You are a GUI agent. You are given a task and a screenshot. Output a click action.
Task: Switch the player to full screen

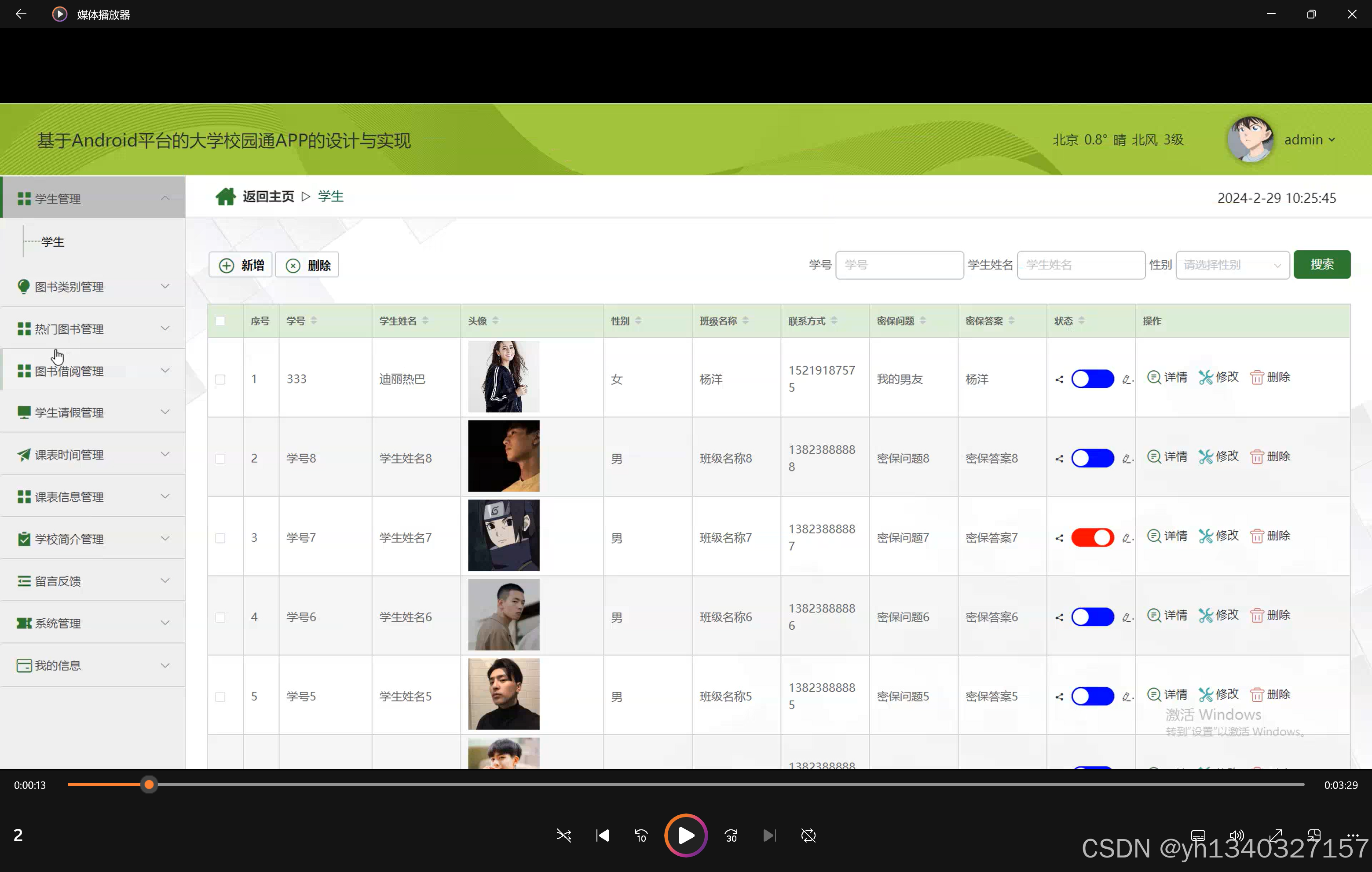point(1276,835)
